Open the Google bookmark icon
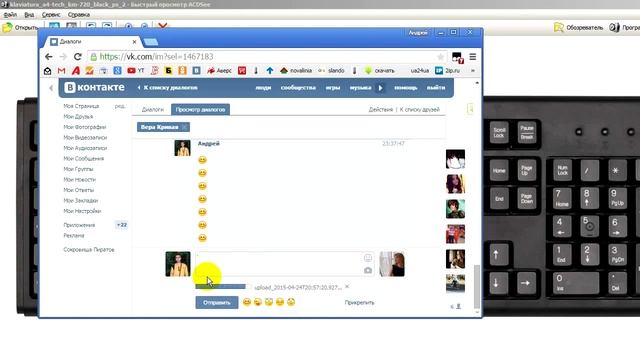The image size is (640, 360). 117,71
